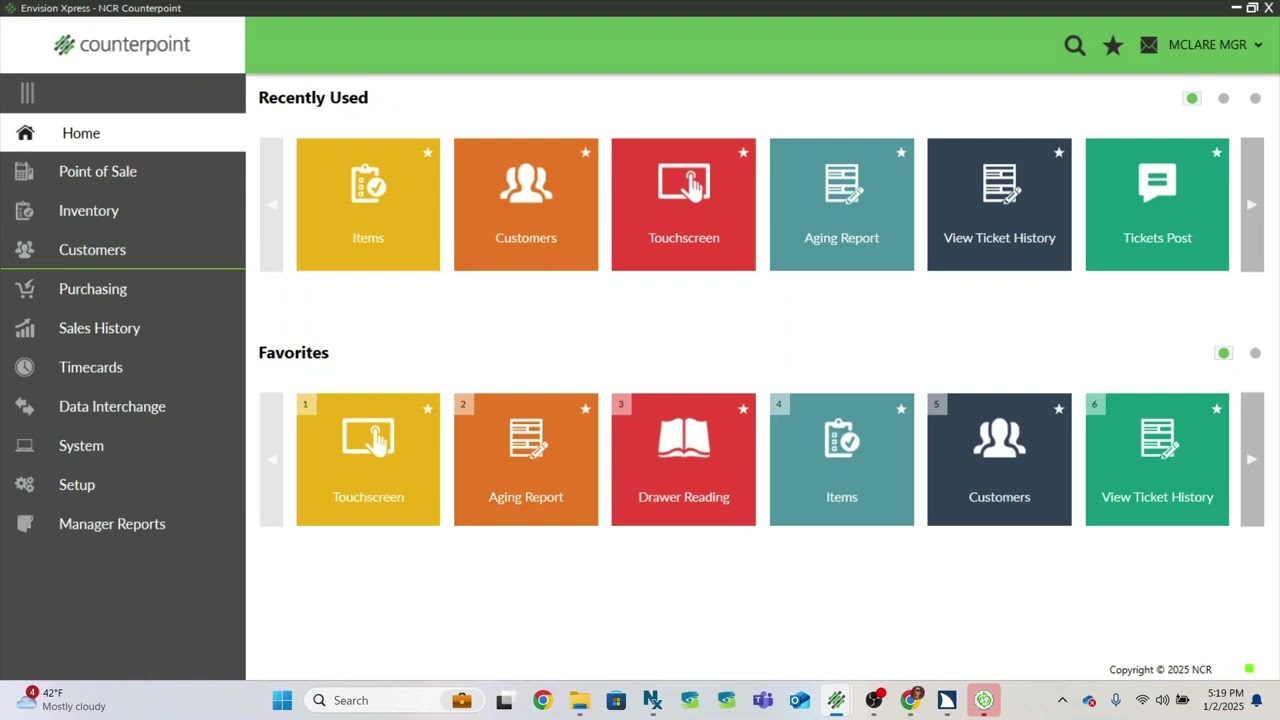Open the mail envelope icon in the header
The height and width of the screenshot is (720, 1280).
coord(1149,45)
